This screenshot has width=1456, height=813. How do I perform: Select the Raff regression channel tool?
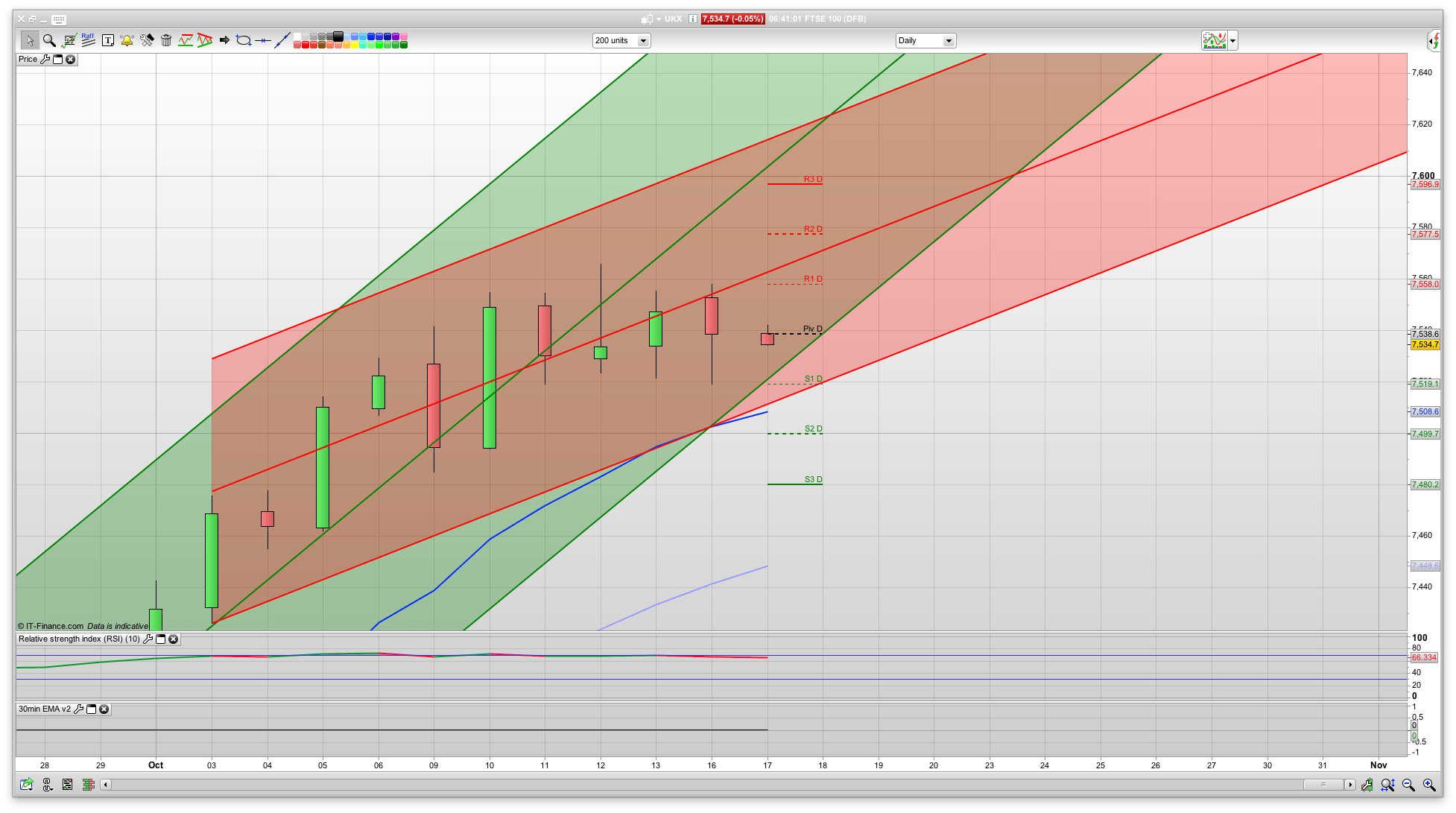pyautogui.click(x=88, y=40)
